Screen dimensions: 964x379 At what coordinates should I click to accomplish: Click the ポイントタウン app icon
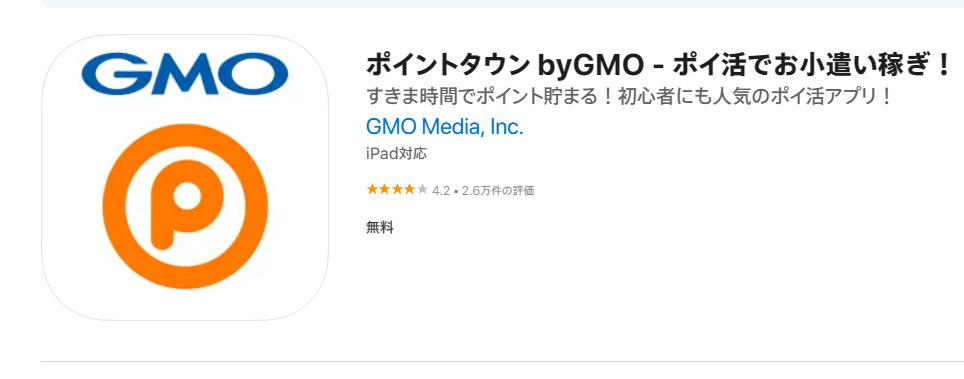(x=184, y=177)
